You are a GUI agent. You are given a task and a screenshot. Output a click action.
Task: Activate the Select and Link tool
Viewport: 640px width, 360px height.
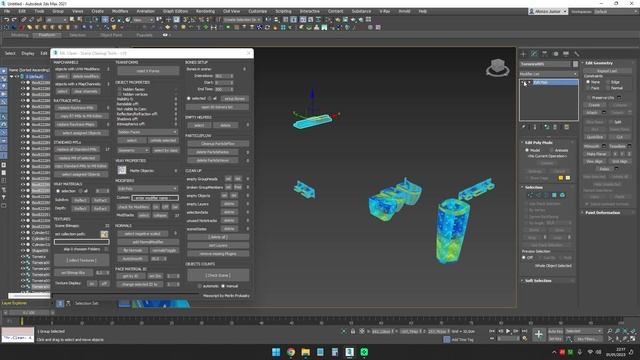(24, 20)
